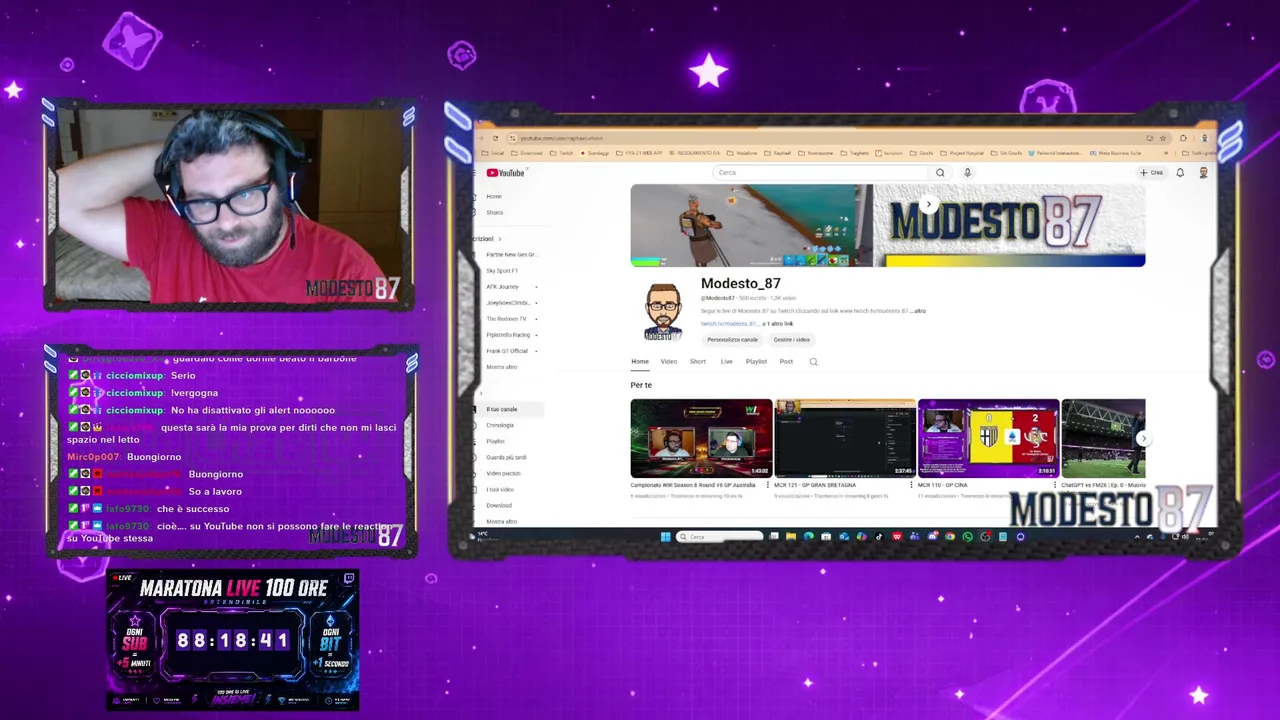Open Sky Sport F1 subscription
The width and height of the screenshot is (1280, 720).
502,271
